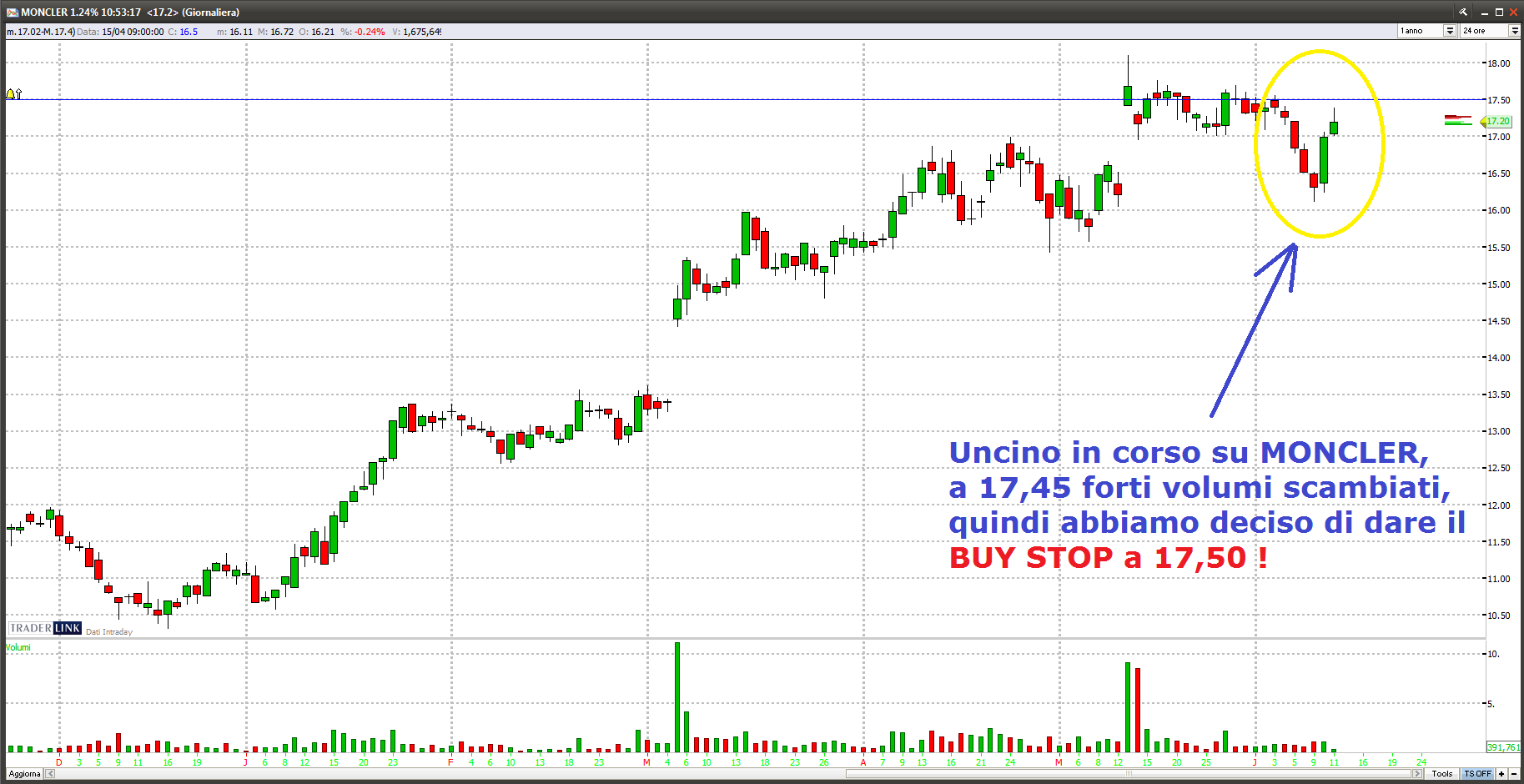
Task: Click the horizontal chart scrollbar track
Action: pos(734,773)
